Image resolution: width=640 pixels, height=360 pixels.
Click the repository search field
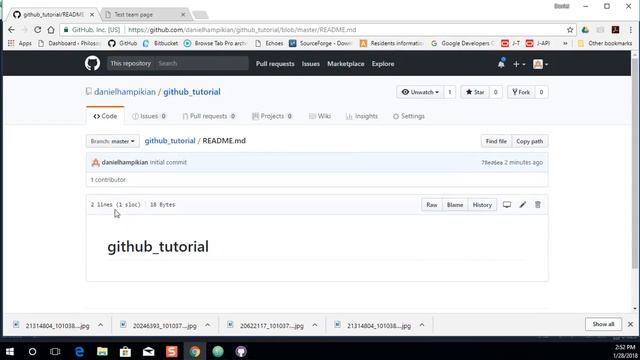(x=202, y=64)
